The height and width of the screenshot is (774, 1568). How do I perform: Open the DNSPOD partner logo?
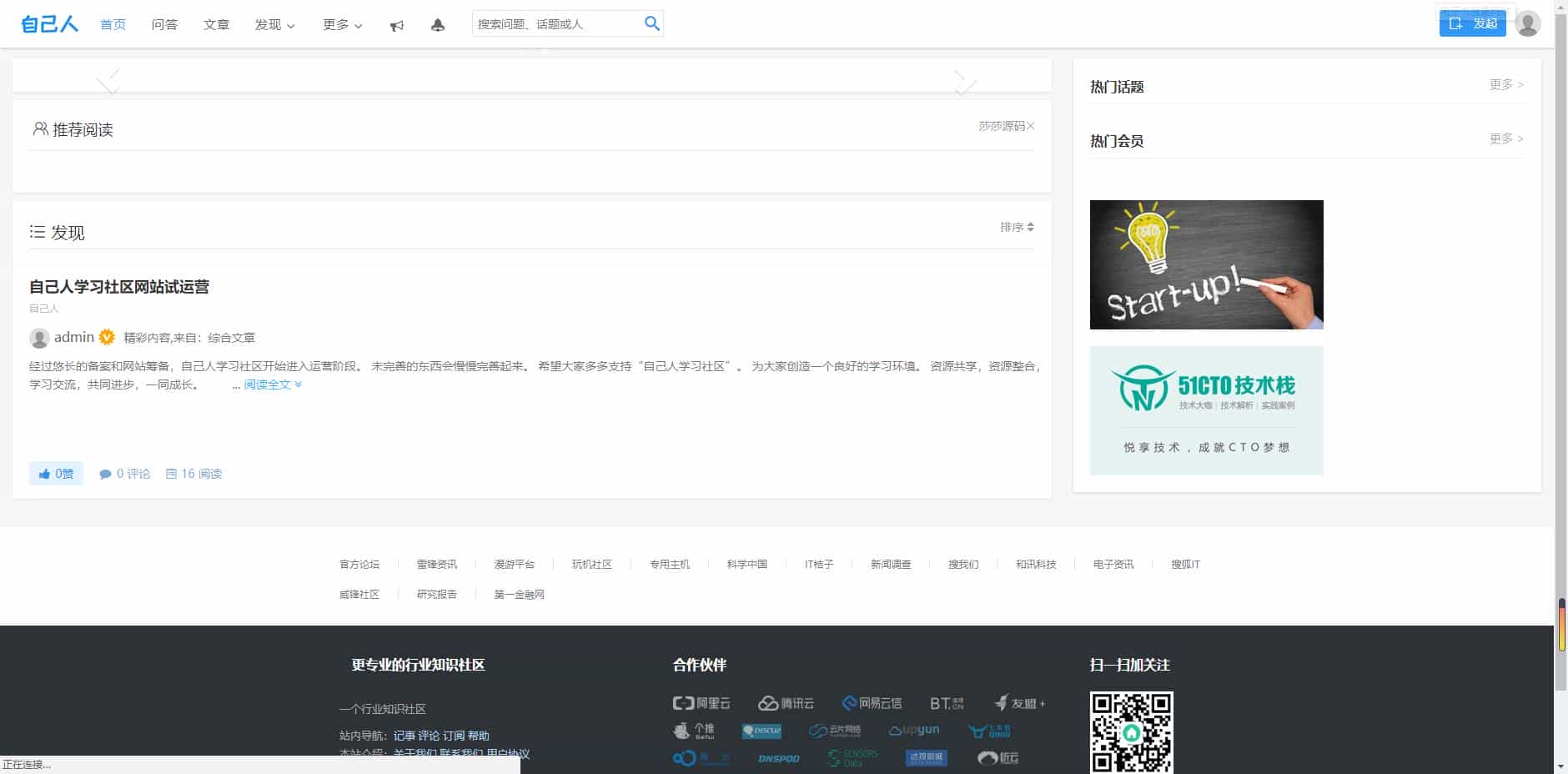click(x=778, y=759)
